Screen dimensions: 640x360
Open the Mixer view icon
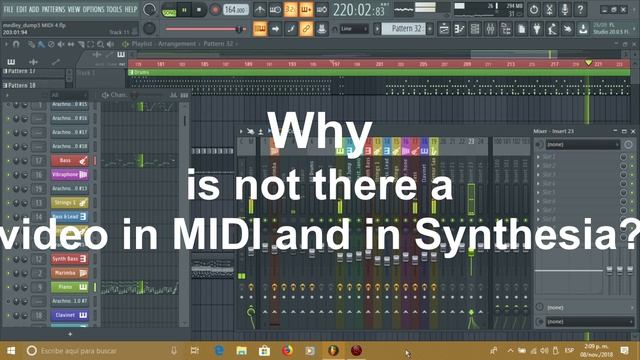coord(490,29)
